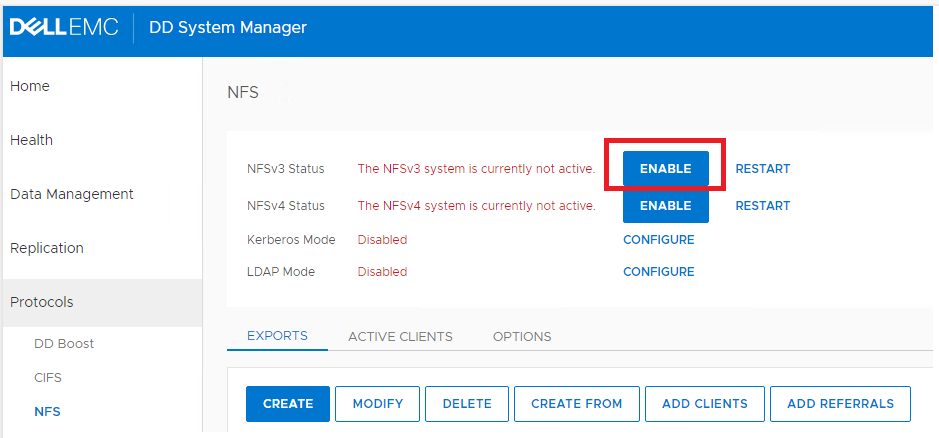Open the Options tab

[x=522, y=336]
